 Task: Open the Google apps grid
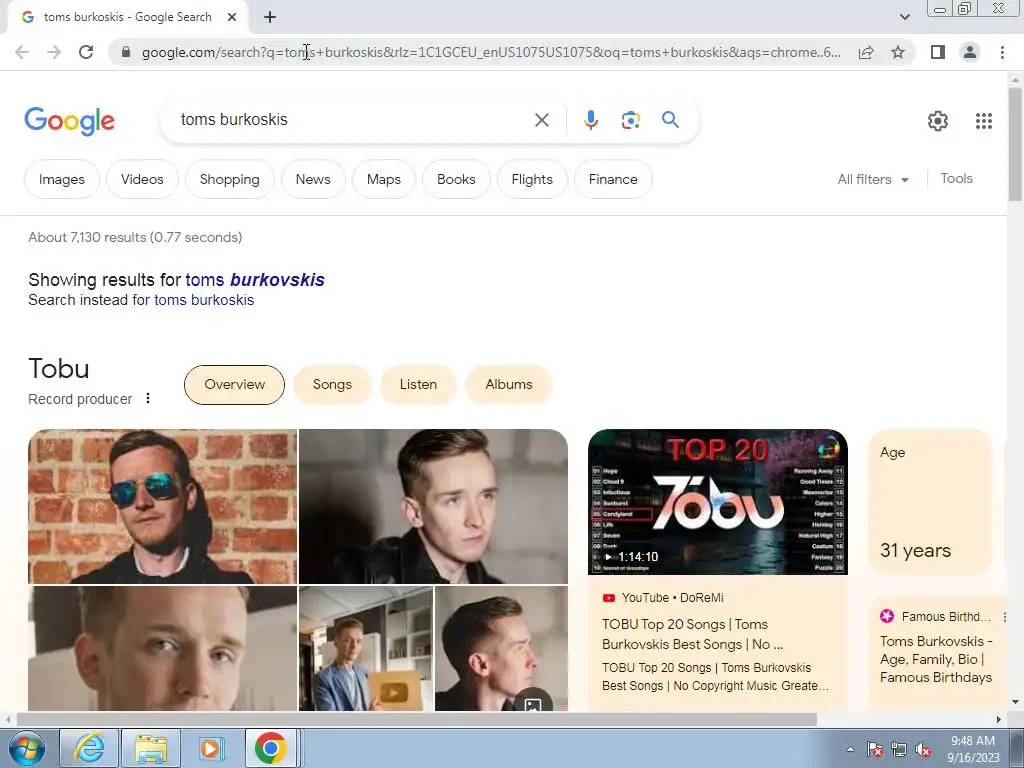coord(984,121)
